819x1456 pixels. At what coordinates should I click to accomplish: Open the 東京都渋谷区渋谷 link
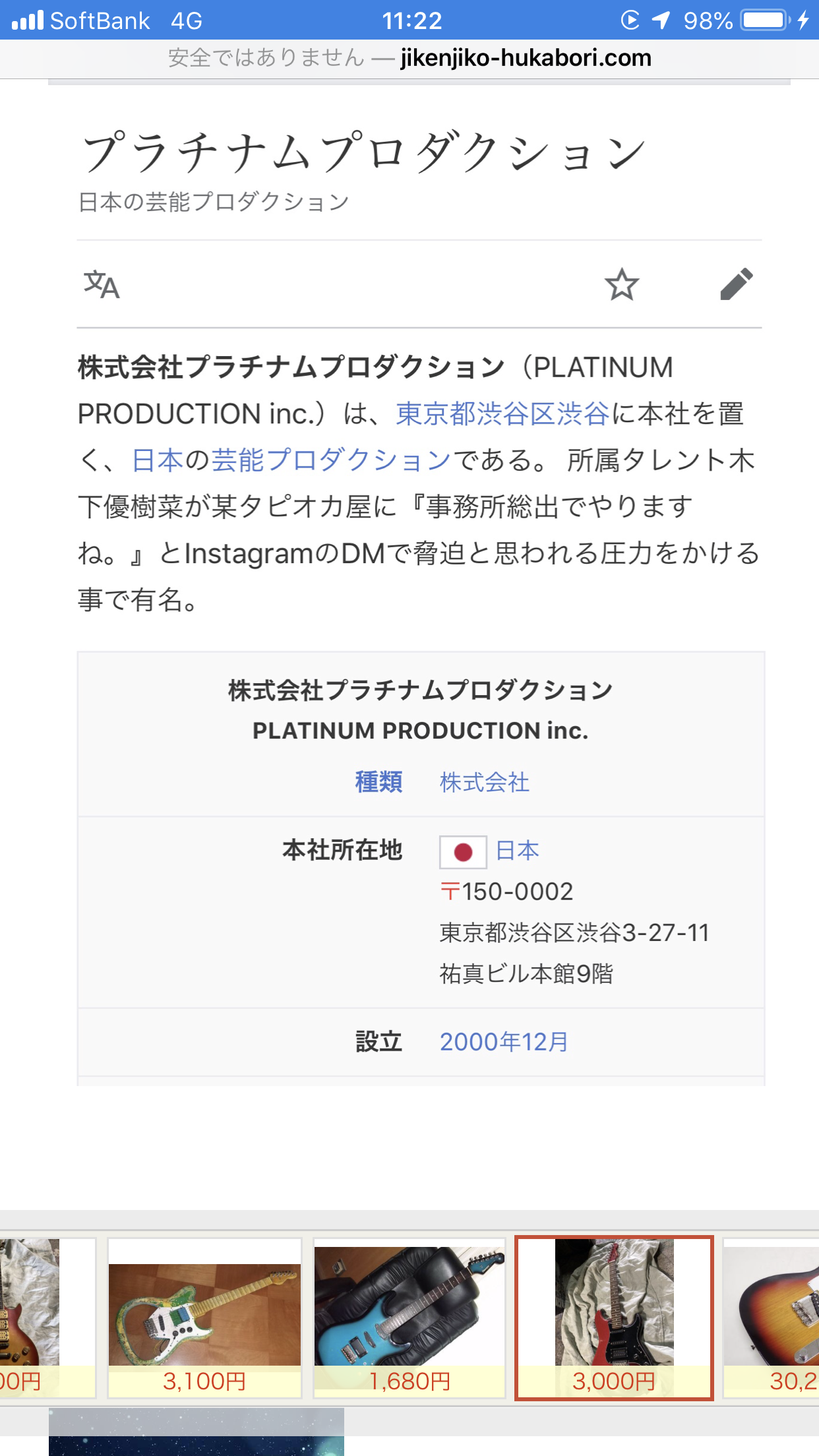(x=502, y=414)
